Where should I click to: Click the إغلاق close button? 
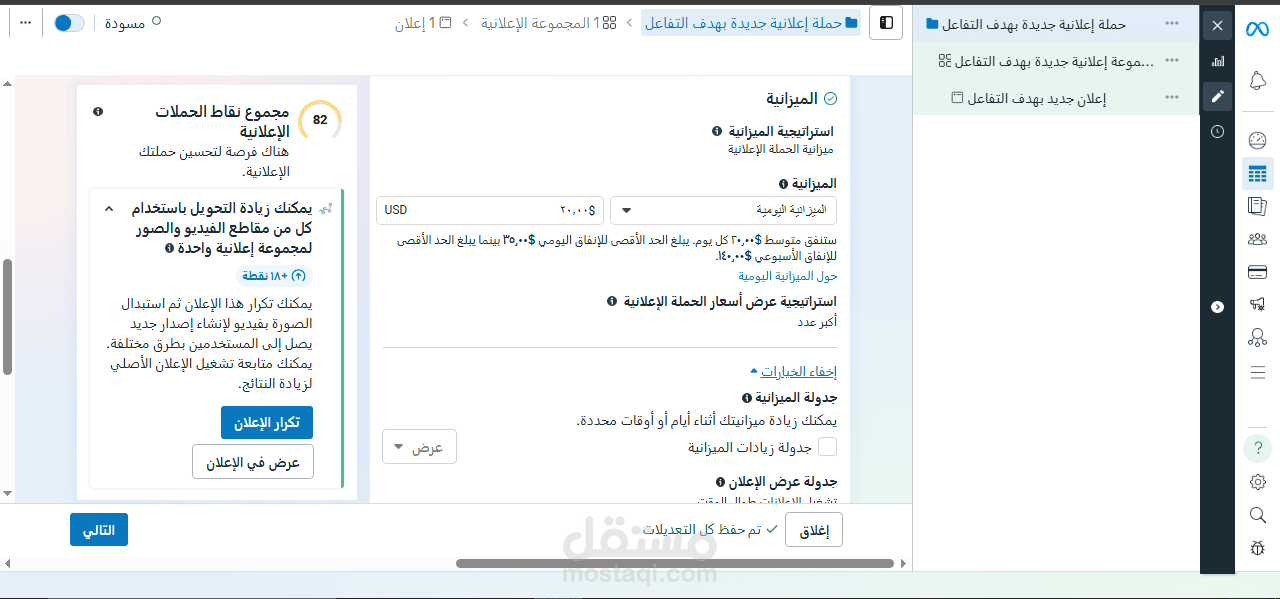tap(814, 530)
